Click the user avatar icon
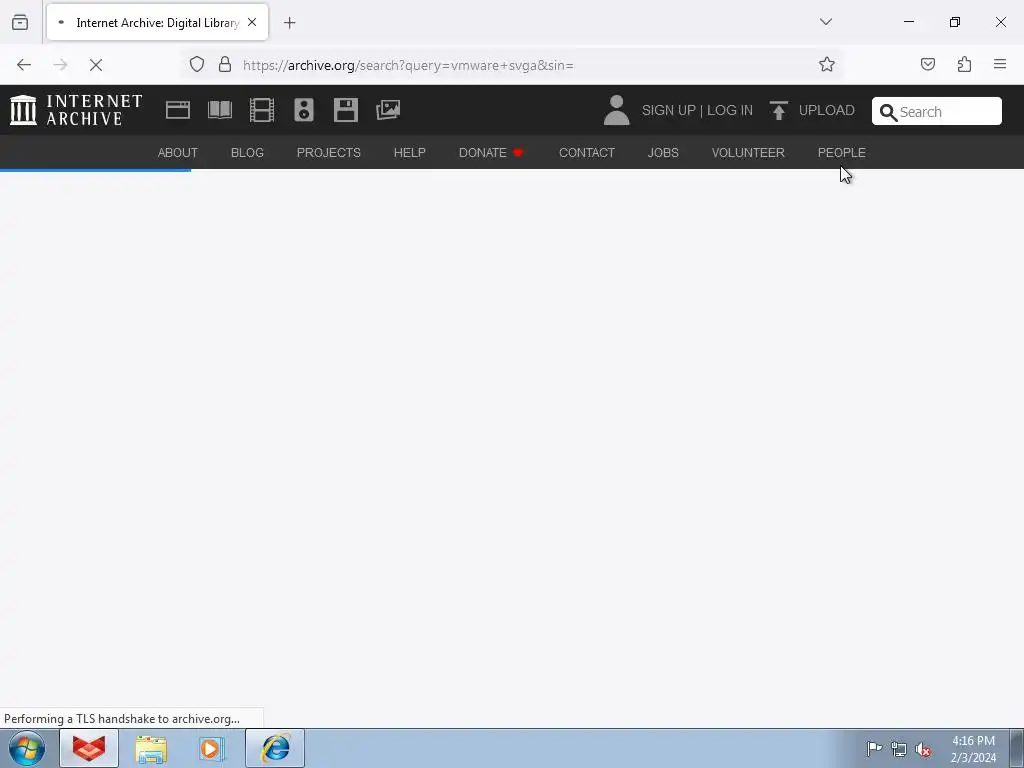 (616, 110)
